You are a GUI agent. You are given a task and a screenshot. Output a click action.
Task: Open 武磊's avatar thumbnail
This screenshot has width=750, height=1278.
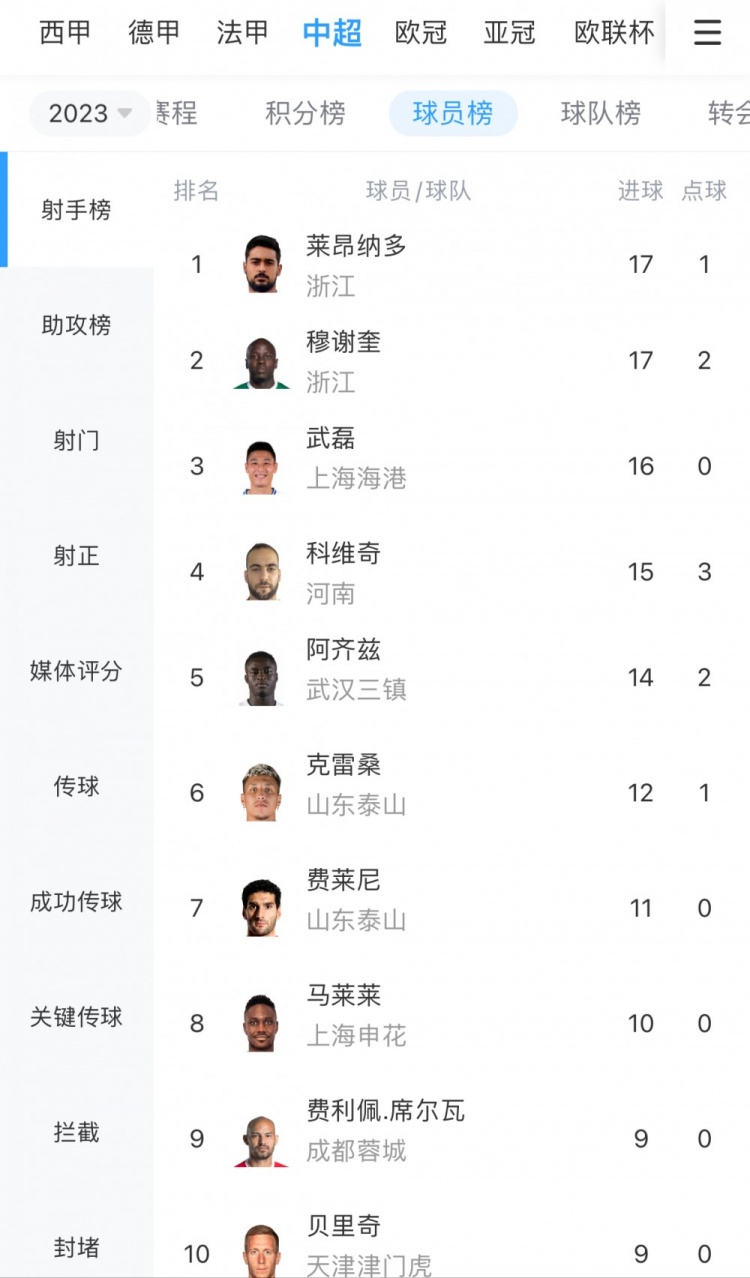262,466
